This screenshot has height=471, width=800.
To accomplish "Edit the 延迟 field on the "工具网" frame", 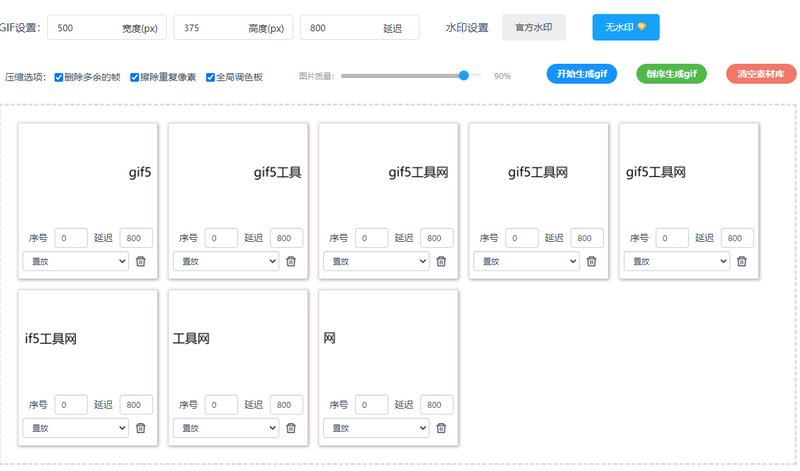I will [286, 405].
